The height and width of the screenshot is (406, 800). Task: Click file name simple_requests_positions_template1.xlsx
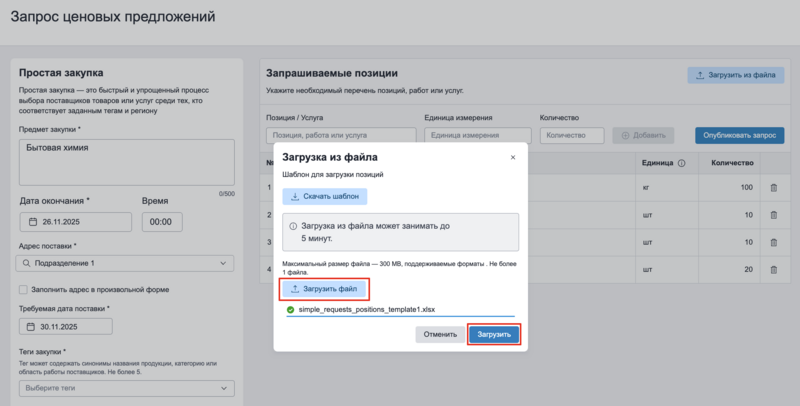pyautogui.click(x=367, y=310)
